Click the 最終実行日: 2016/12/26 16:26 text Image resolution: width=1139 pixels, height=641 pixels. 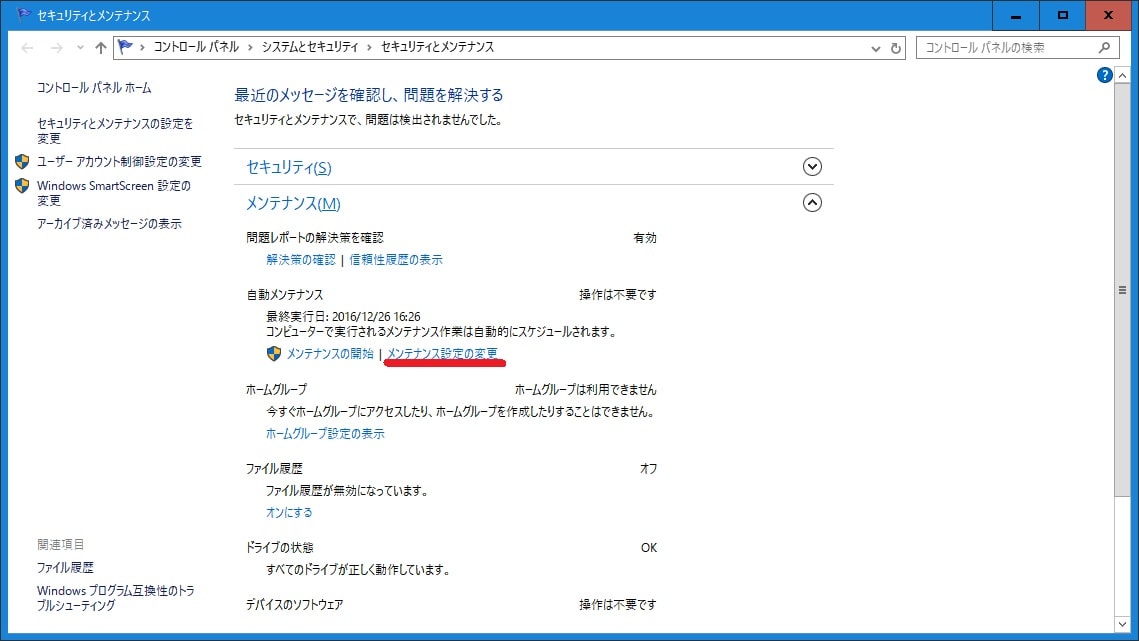(x=343, y=317)
